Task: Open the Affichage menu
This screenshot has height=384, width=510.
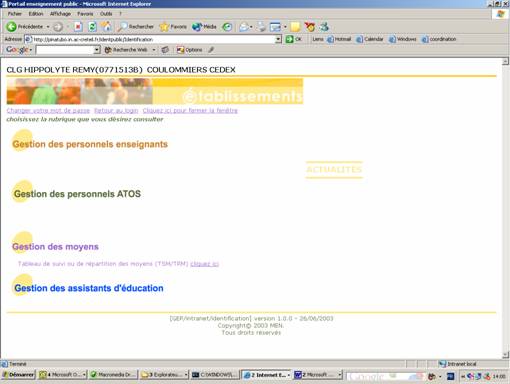Action: tap(60, 14)
